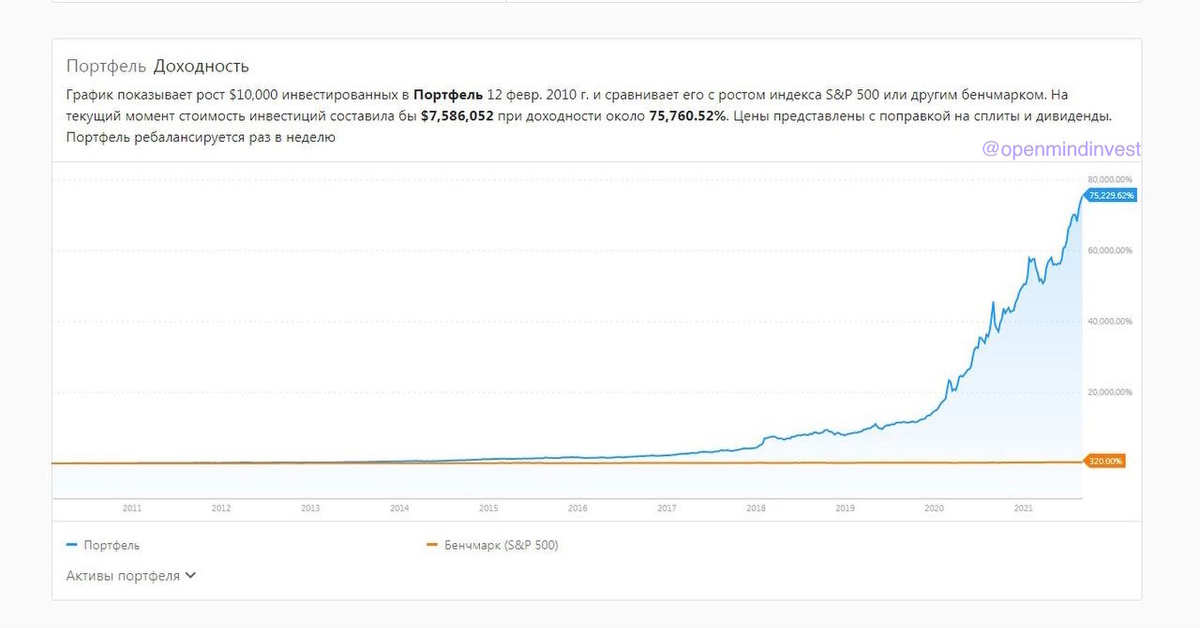Click the Портфель Доходность heading
The image size is (1200, 628).
tap(157, 66)
